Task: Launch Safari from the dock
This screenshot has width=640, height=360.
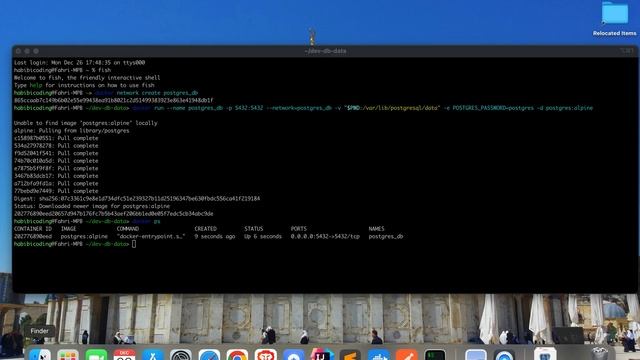Action: [209, 355]
